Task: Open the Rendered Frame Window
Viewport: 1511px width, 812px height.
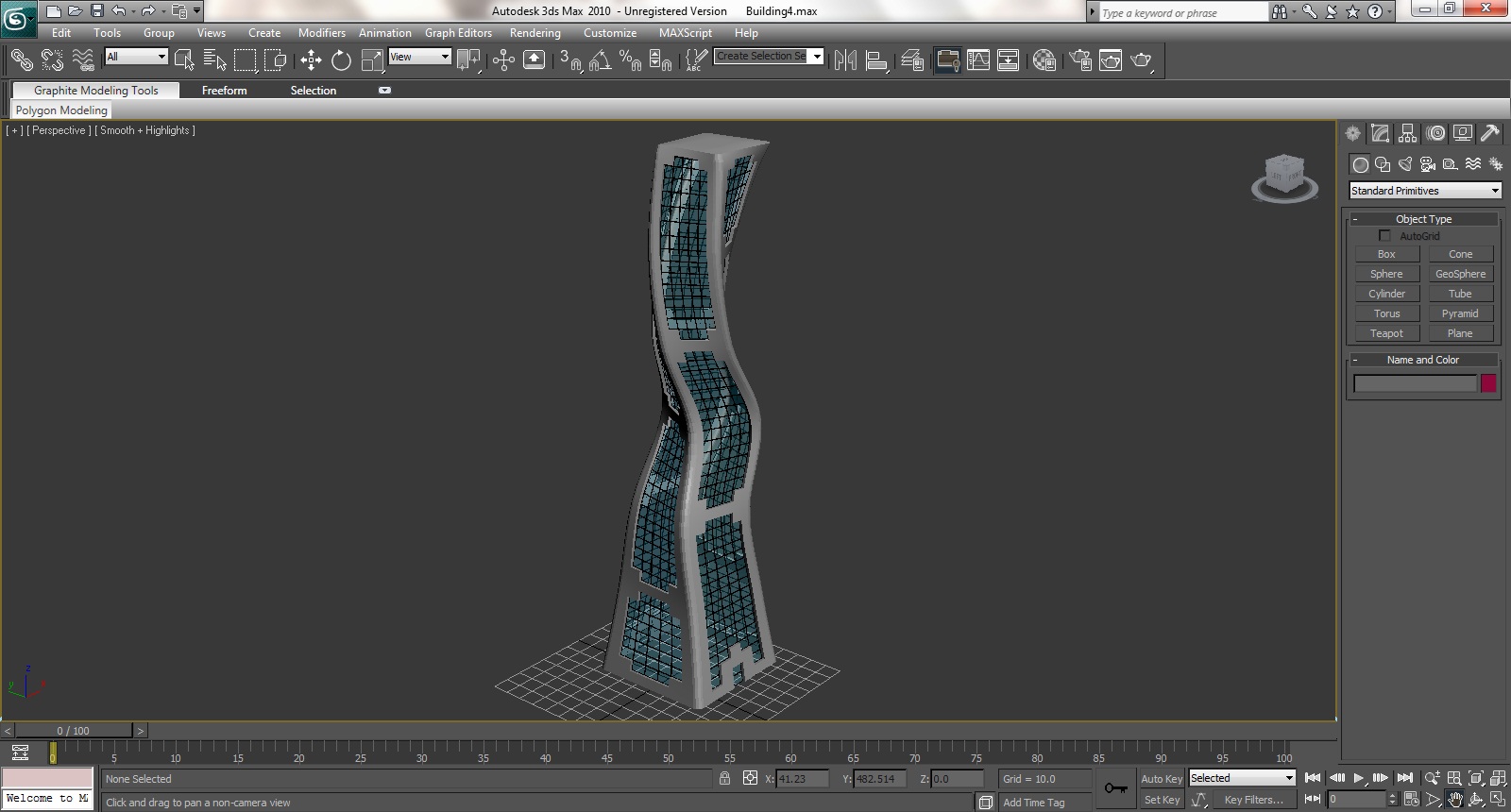Action: click(x=1111, y=60)
